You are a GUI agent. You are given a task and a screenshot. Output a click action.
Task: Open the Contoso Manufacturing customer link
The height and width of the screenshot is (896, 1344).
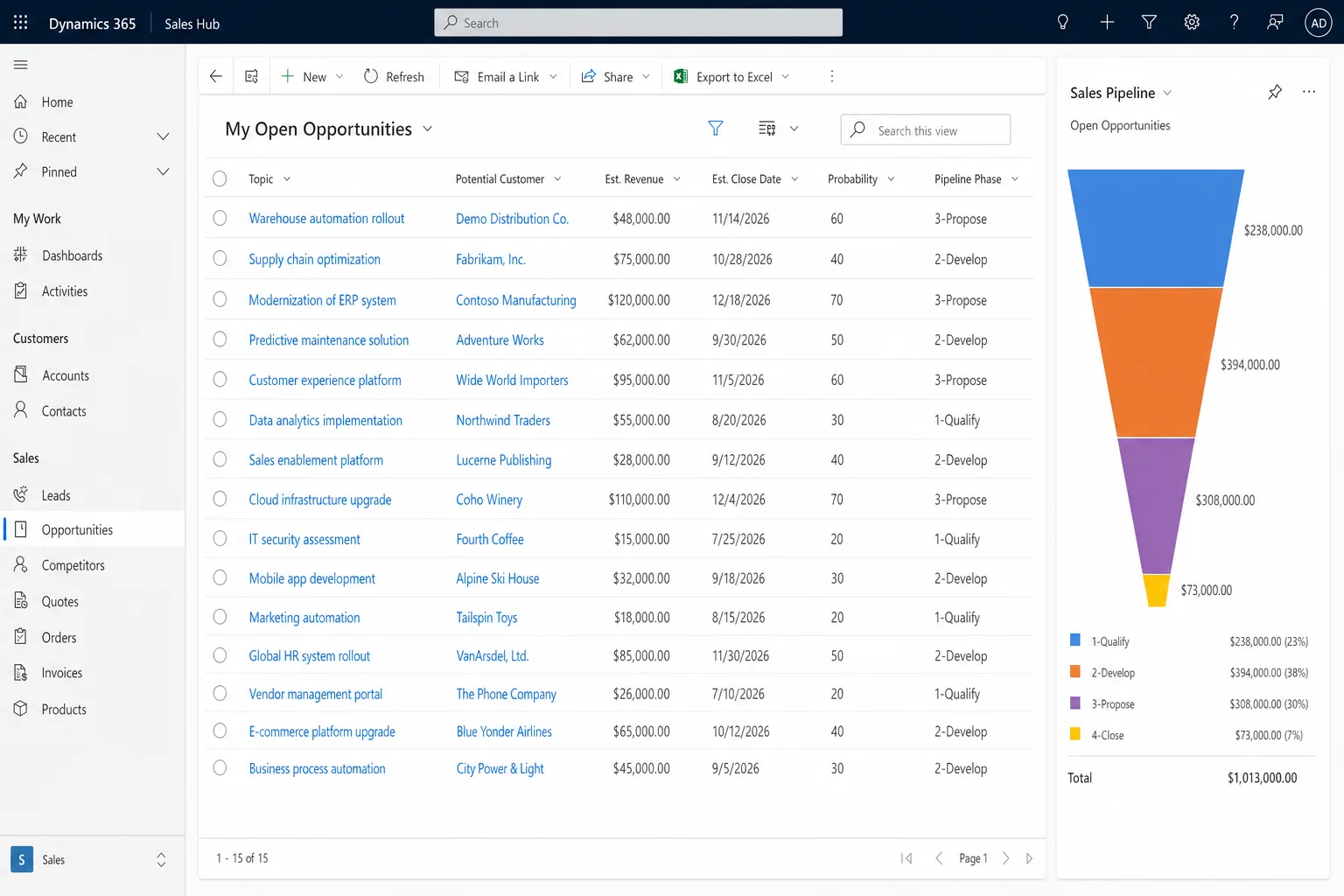516,300
